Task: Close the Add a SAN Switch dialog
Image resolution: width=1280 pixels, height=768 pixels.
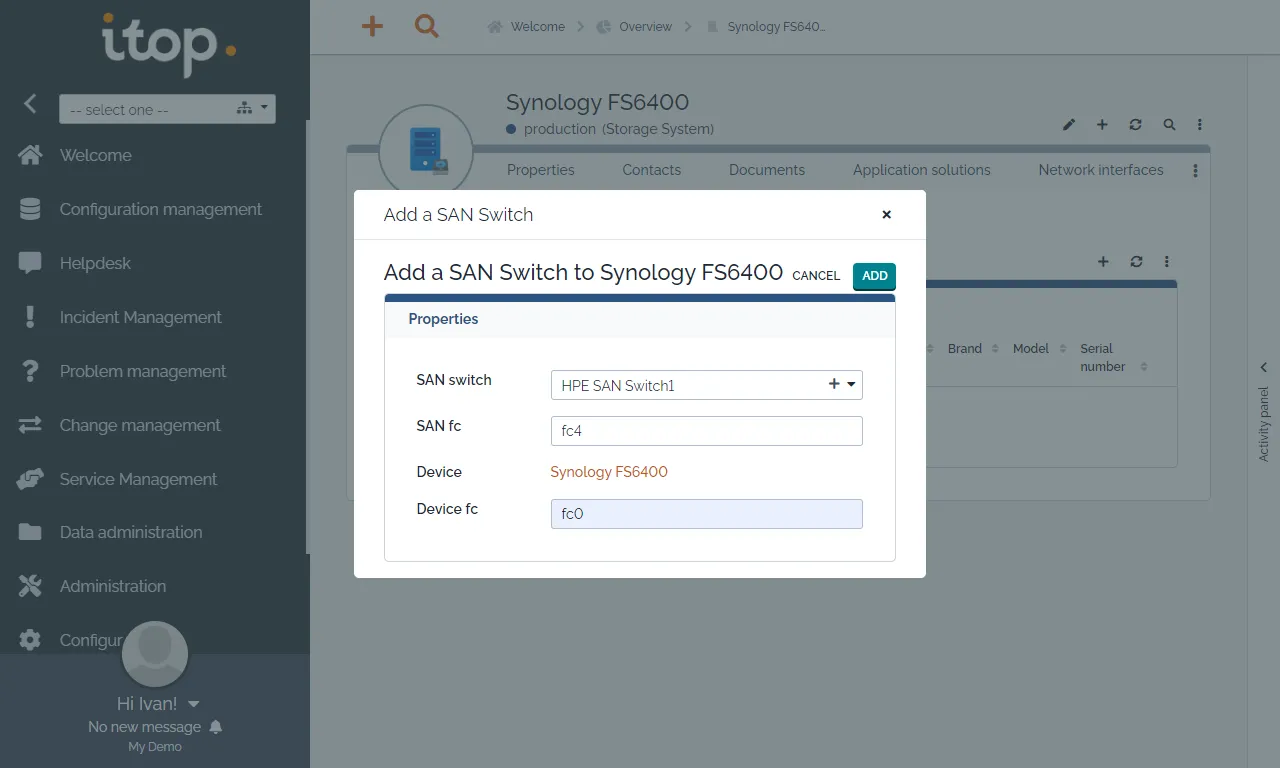Action: click(x=886, y=214)
